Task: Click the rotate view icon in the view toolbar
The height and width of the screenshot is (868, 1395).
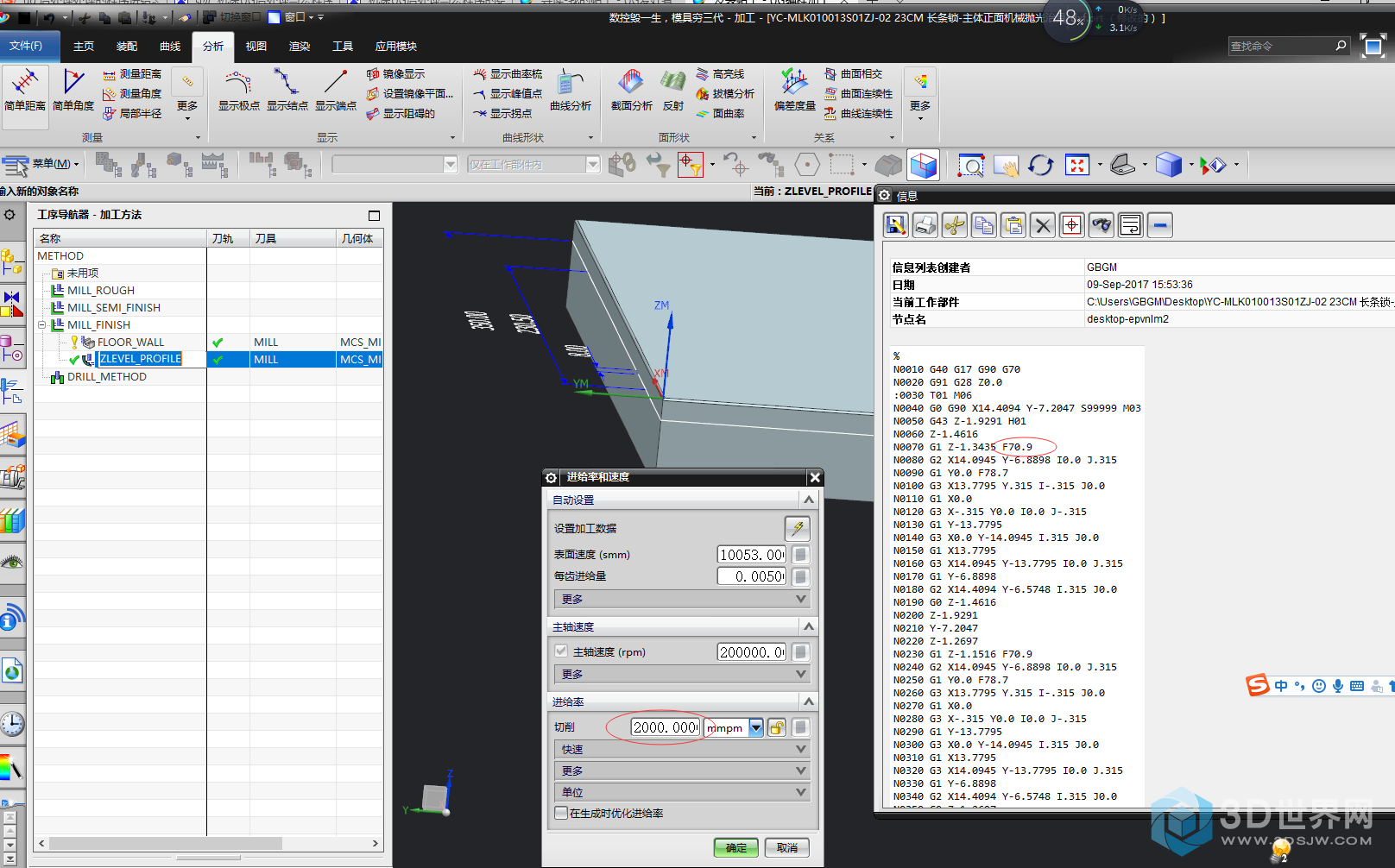Action: [1041, 165]
